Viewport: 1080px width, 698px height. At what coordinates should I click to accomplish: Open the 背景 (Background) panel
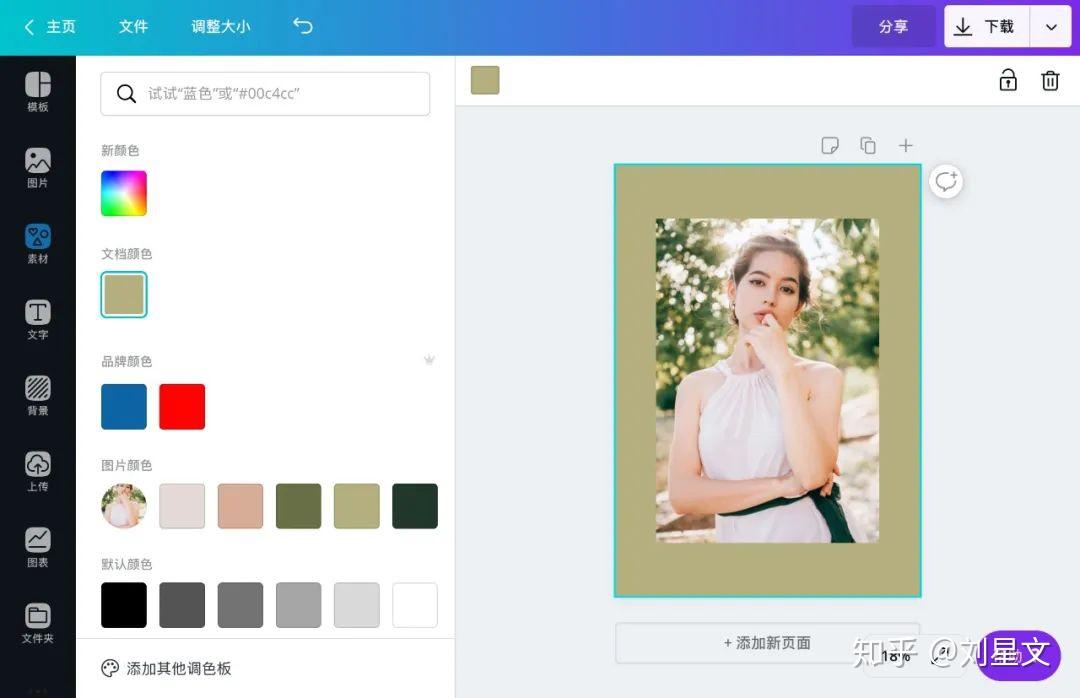(37, 394)
